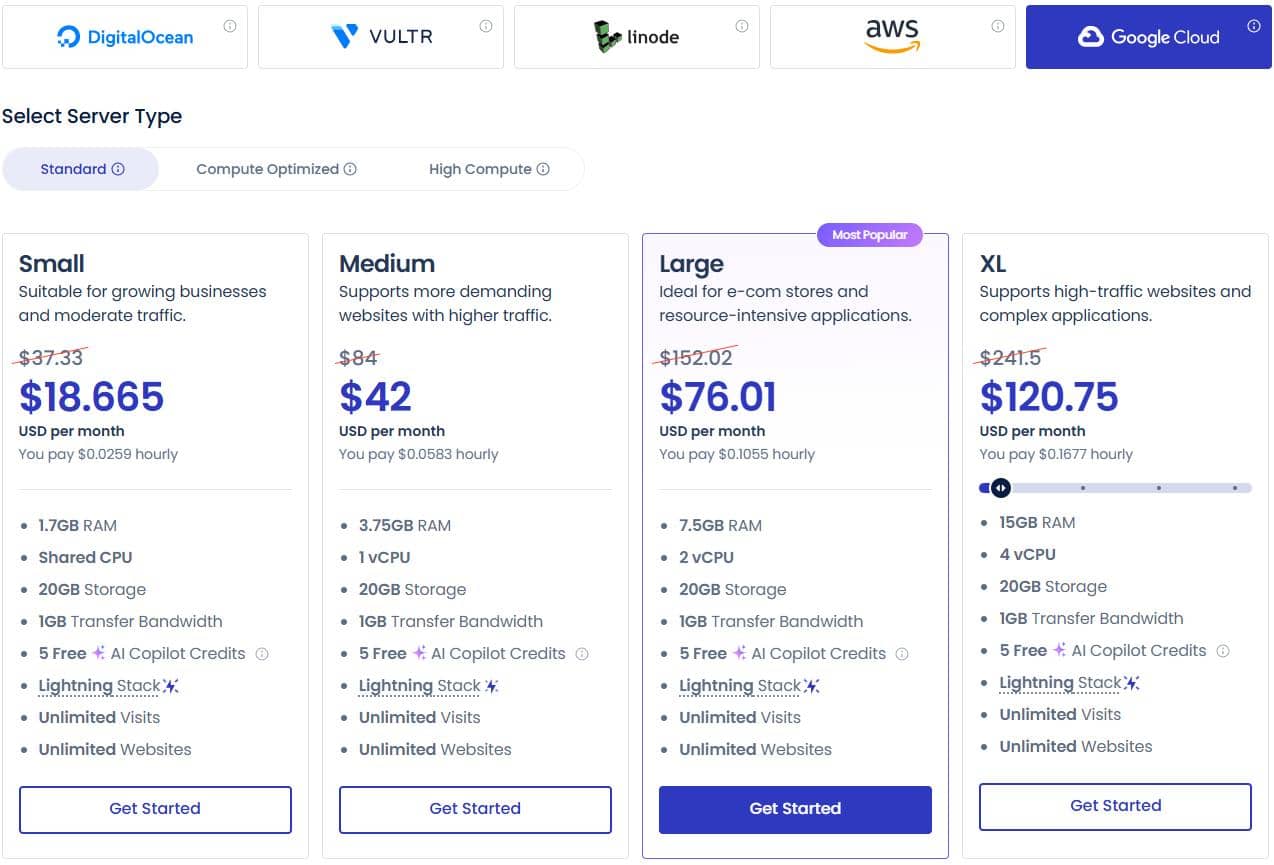Select the DigitalOcean provider option
The image size is (1274, 865).
(x=125, y=38)
